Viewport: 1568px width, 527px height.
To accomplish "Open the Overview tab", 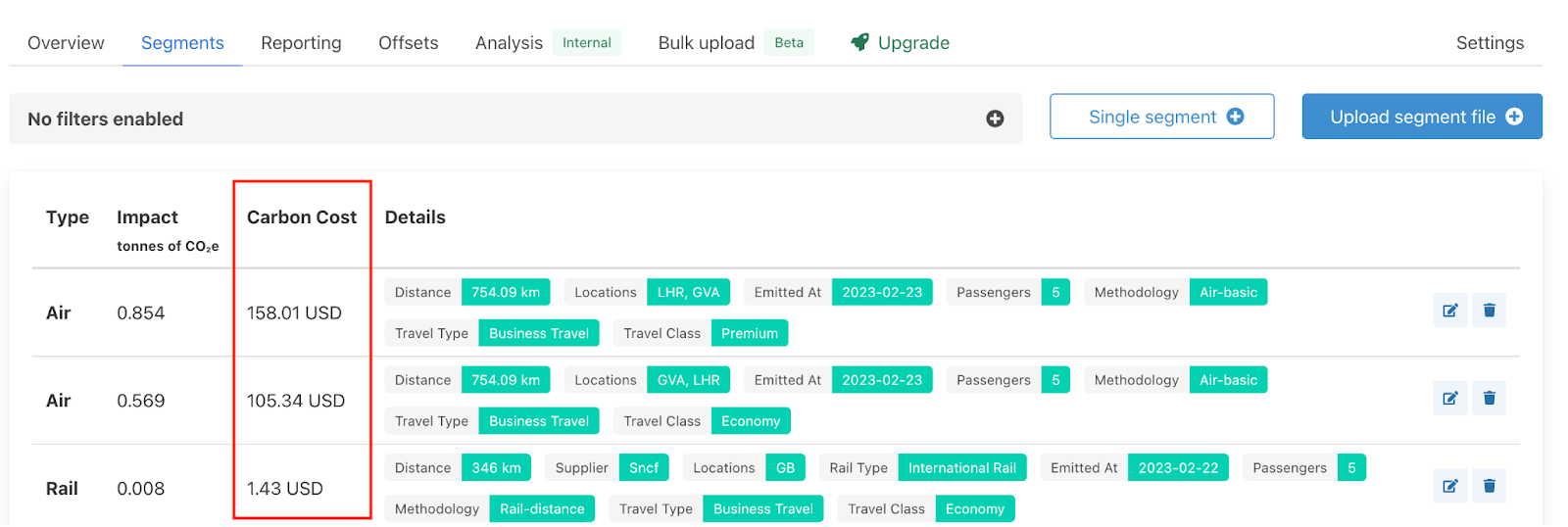I will [x=66, y=43].
